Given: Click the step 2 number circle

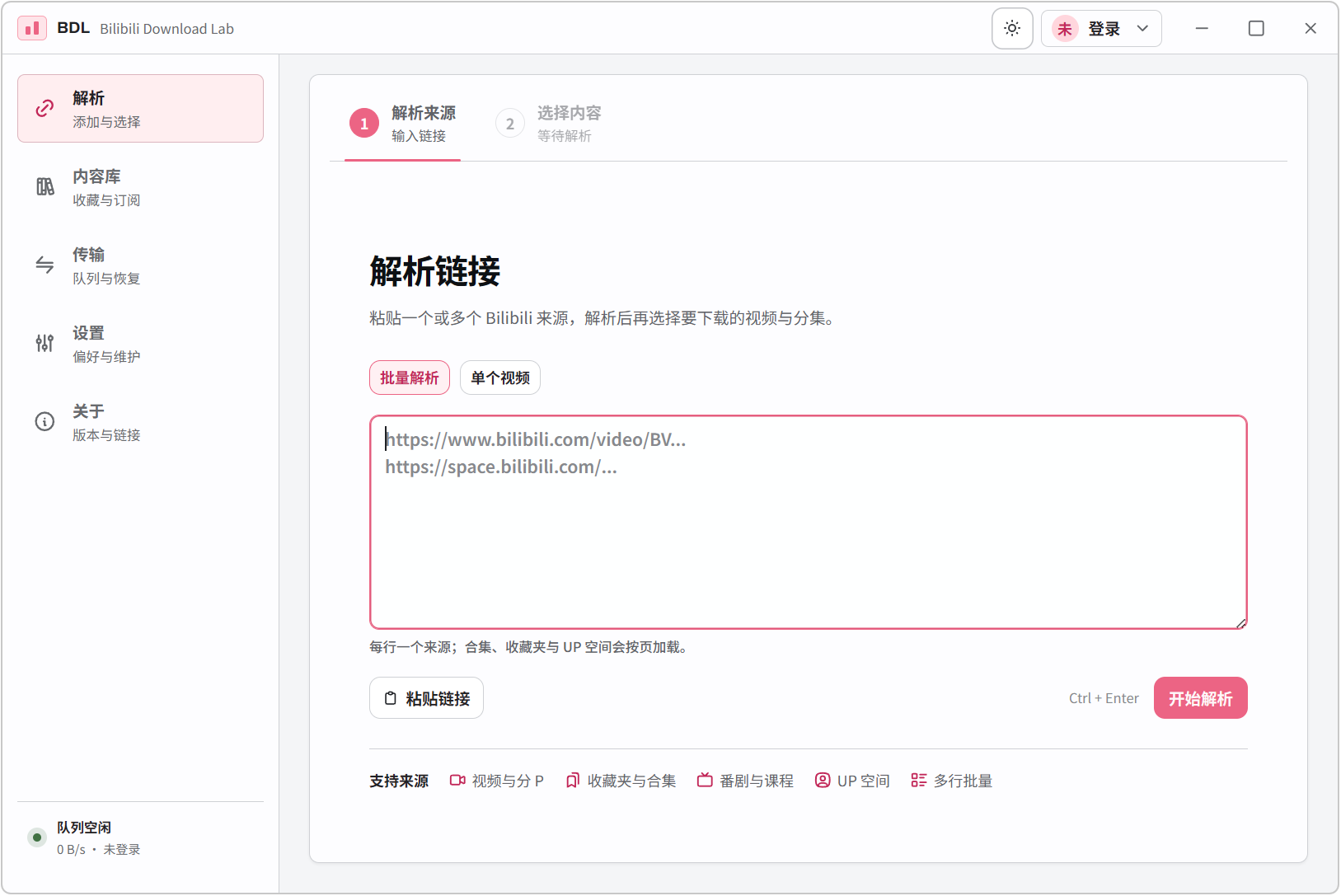Looking at the screenshot, I should point(510,124).
